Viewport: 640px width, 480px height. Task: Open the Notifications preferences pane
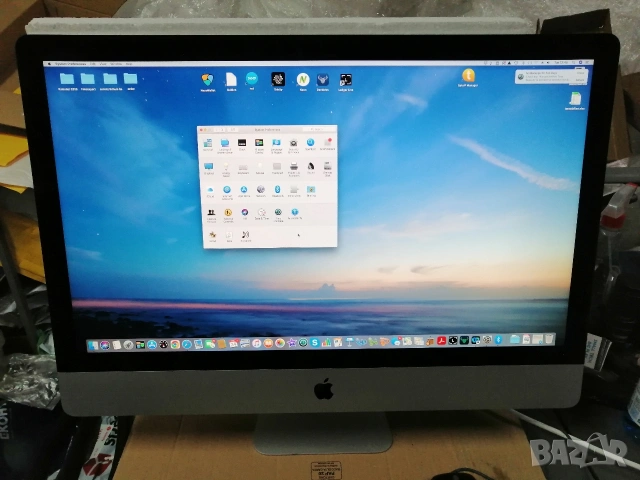point(327,144)
